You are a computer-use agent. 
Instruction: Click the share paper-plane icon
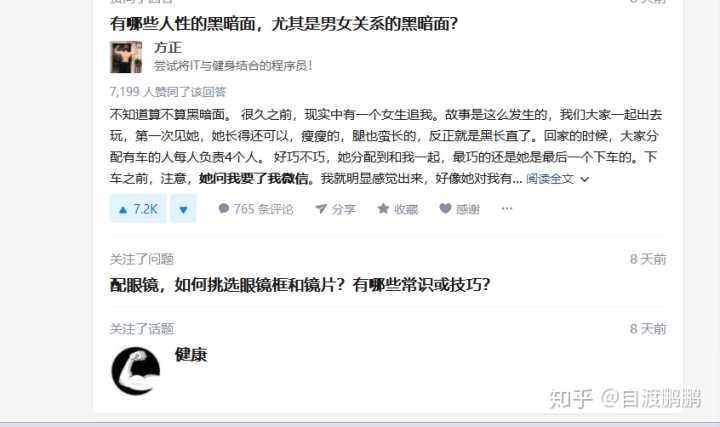click(321, 209)
